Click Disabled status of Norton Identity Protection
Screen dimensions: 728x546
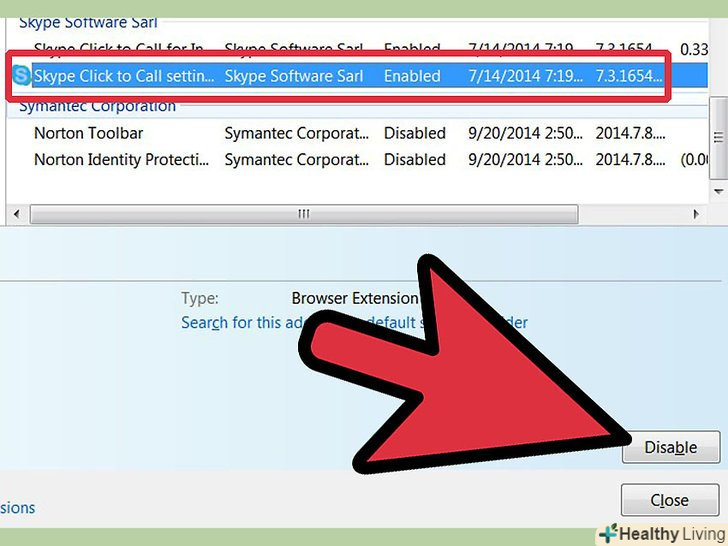(x=415, y=160)
